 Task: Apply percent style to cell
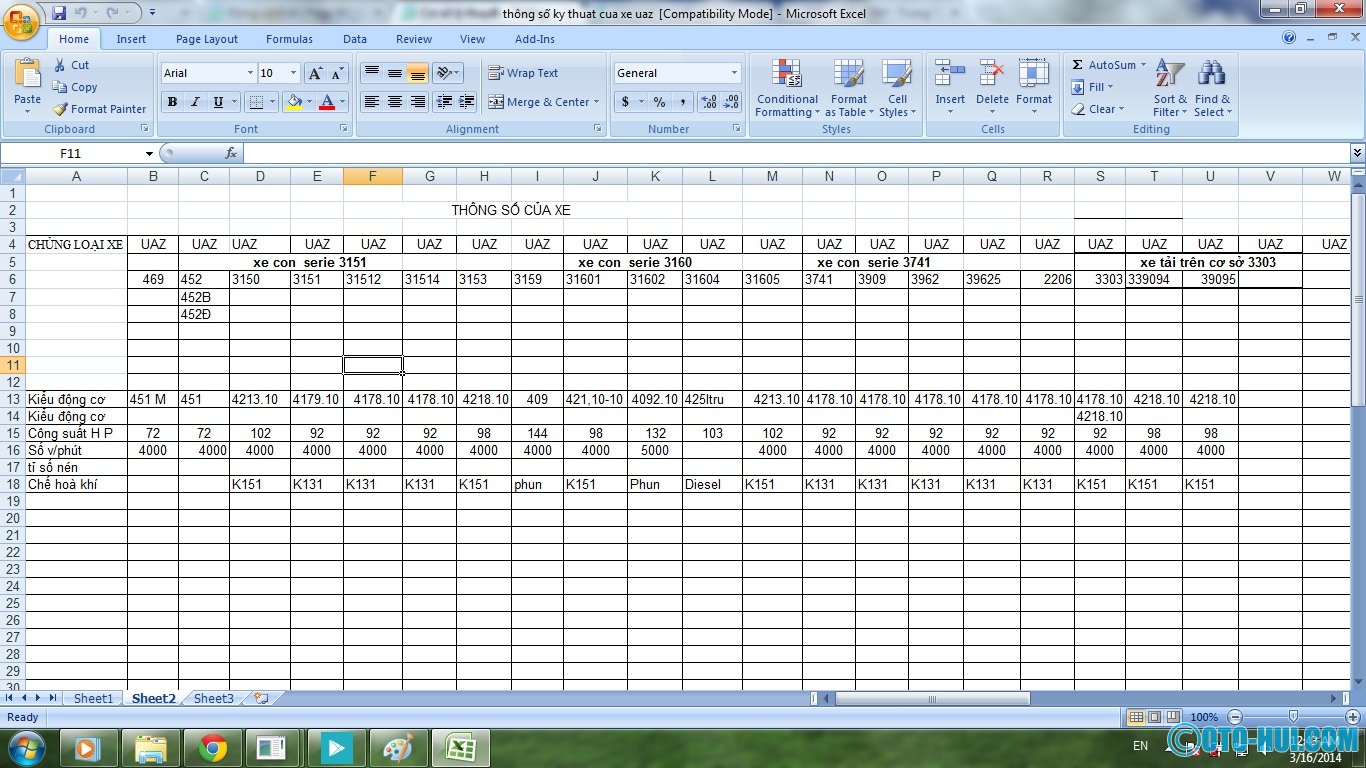click(x=659, y=102)
